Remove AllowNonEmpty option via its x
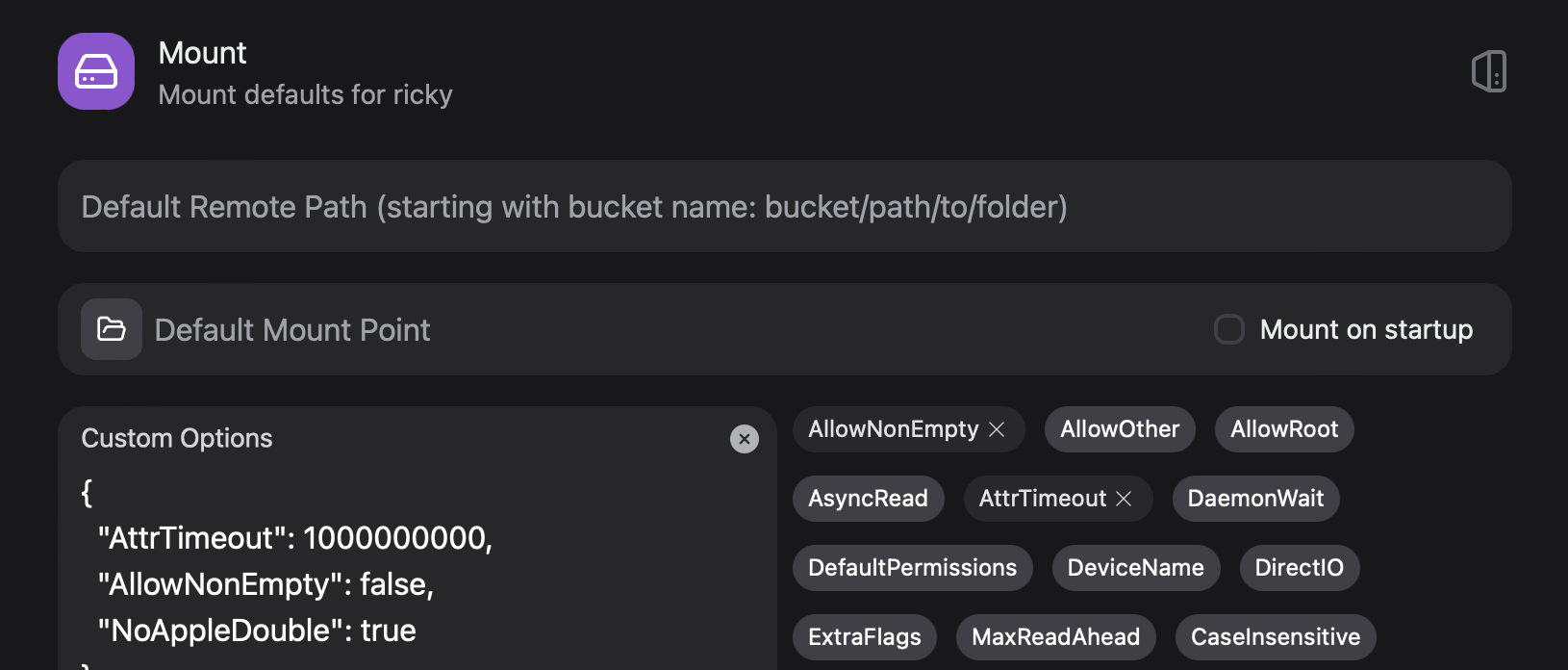Image resolution: width=1568 pixels, height=670 pixels. click(998, 429)
